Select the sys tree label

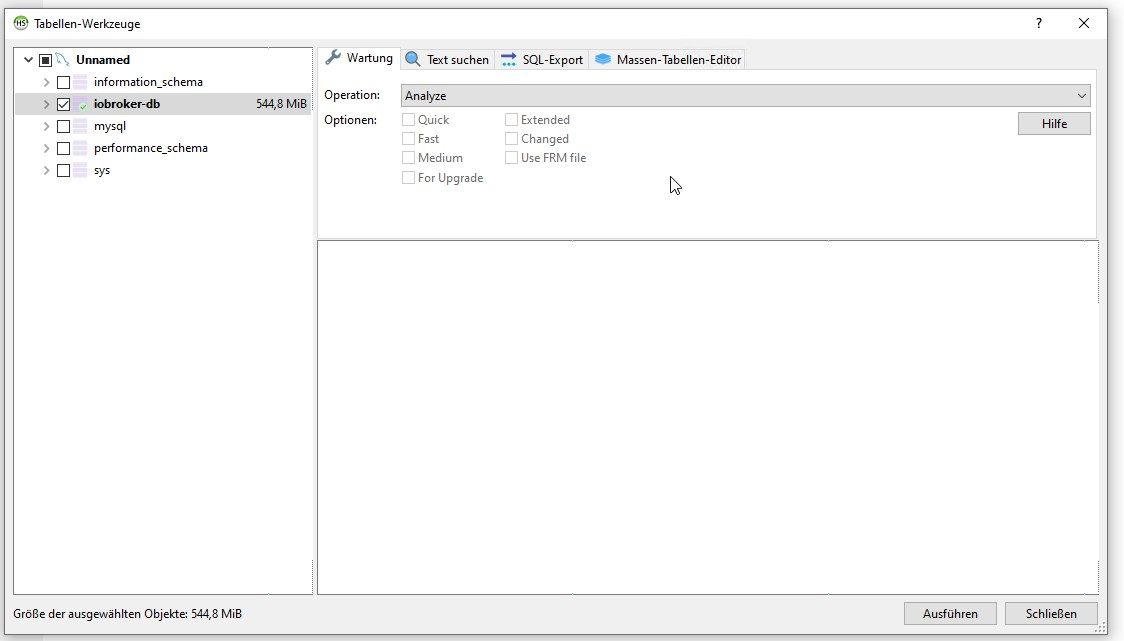(x=102, y=171)
